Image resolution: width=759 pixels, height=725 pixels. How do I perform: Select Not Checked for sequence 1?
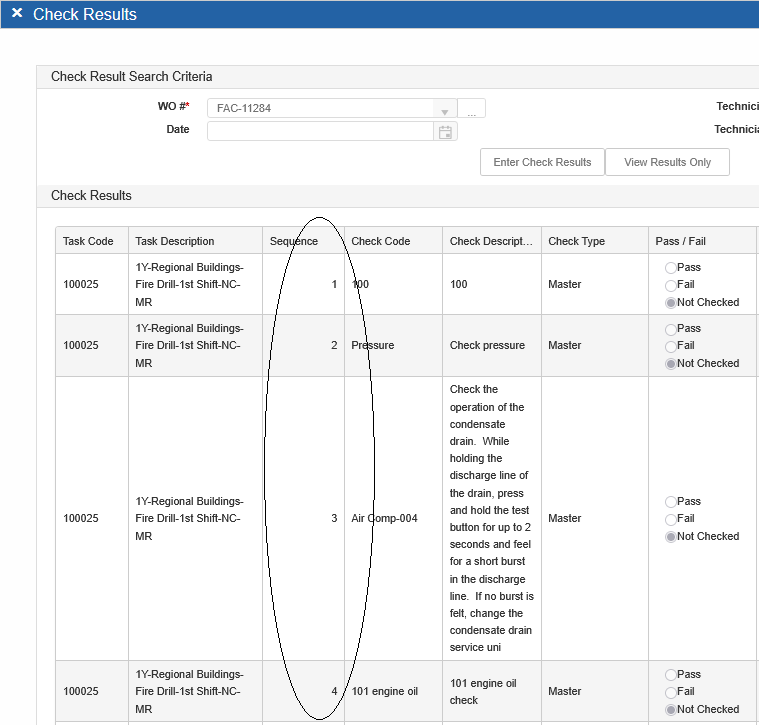pos(670,302)
